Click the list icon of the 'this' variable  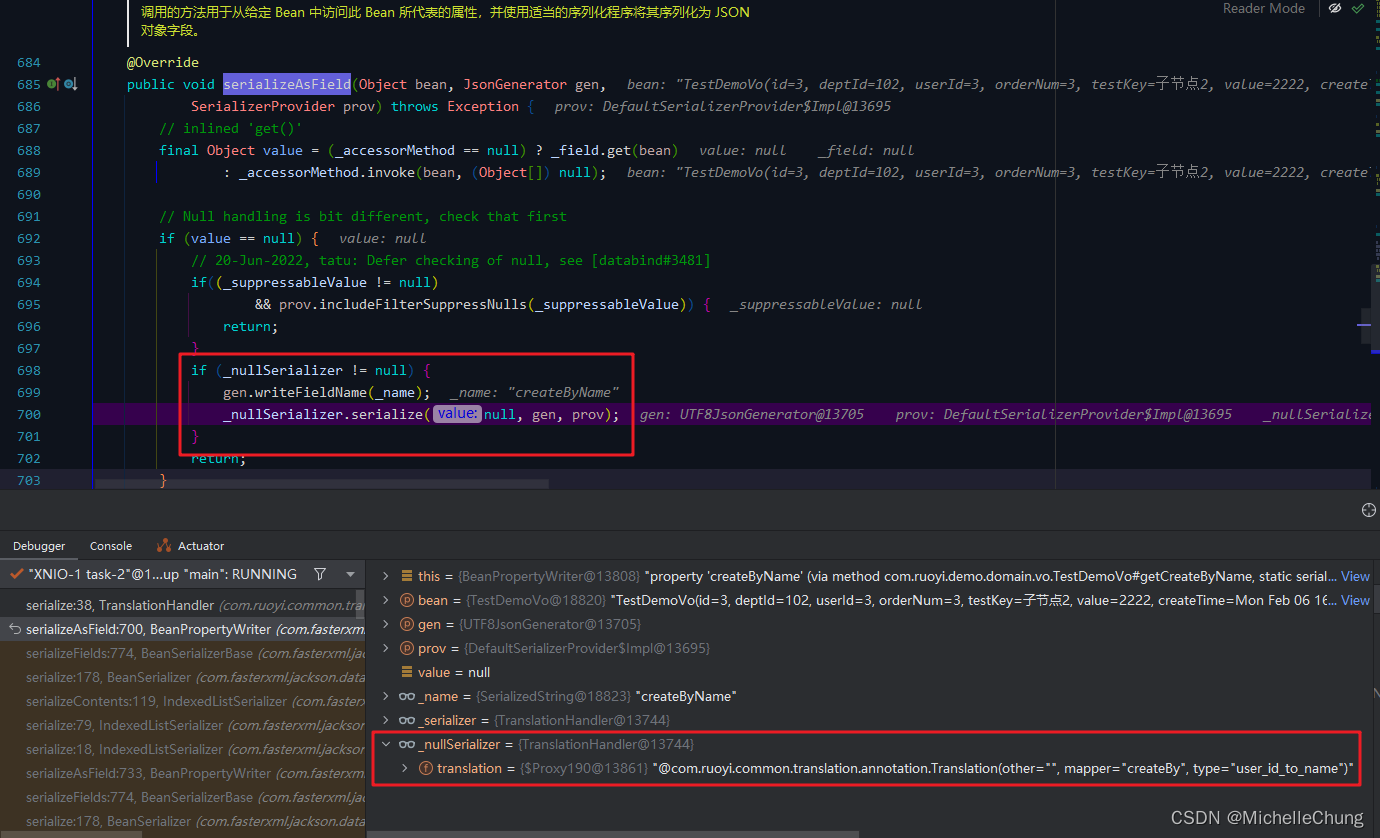pos(407,576)
